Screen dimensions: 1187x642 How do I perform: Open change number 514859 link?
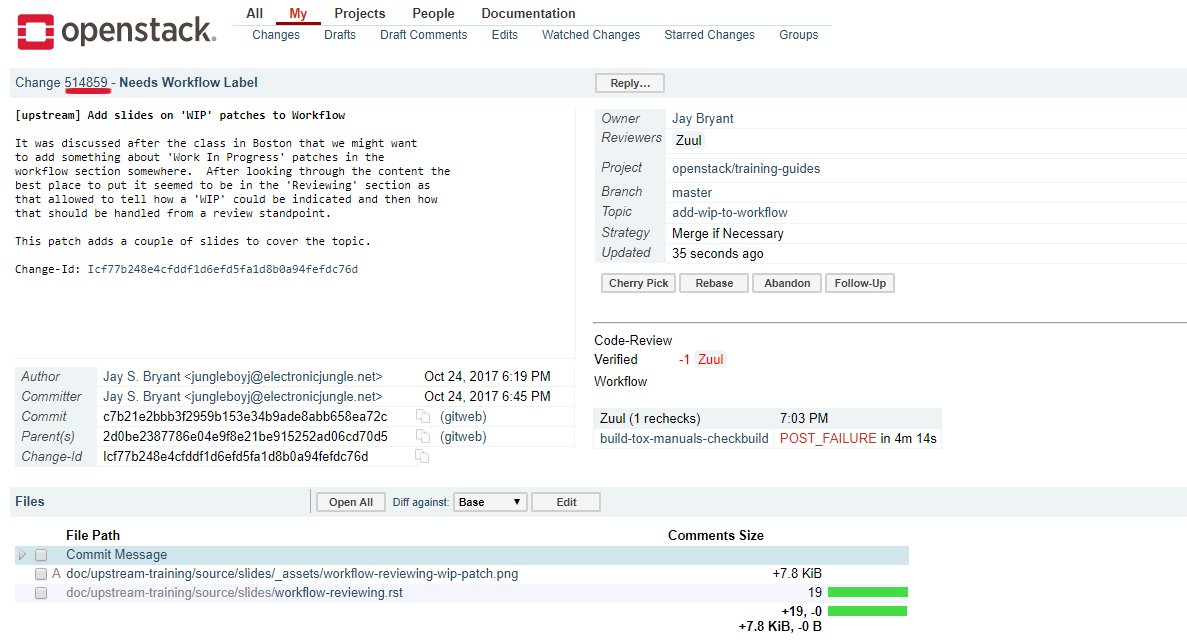pos(86,82)
